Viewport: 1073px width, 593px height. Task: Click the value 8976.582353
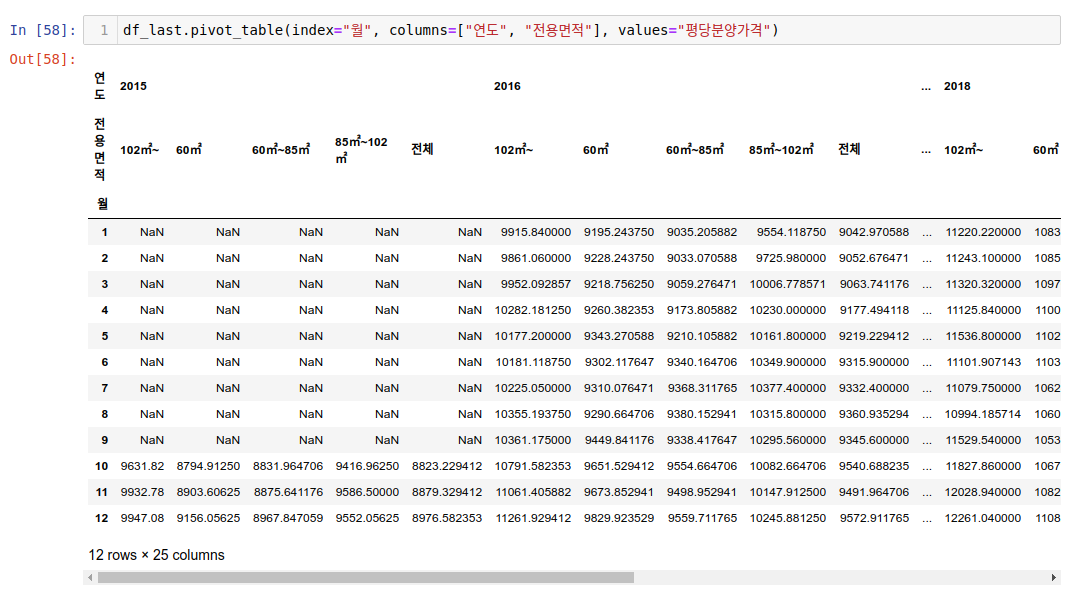pyautogui.click(x=447, y=518)
